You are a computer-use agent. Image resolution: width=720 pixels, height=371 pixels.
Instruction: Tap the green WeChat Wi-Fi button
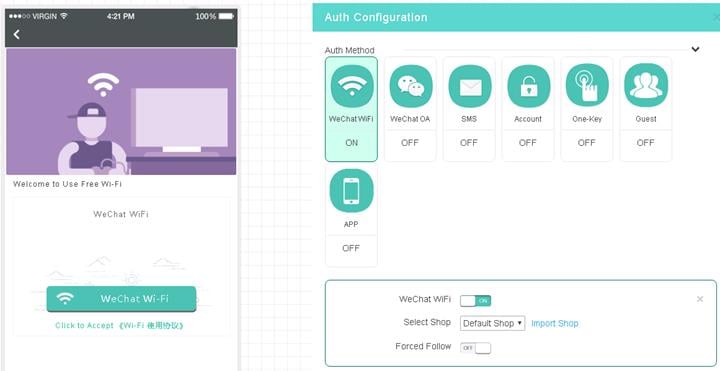tap(121, 298)
